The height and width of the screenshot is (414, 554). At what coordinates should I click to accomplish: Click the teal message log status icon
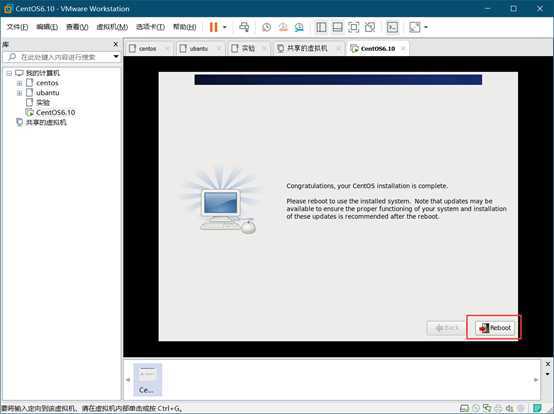coord(537,408)
